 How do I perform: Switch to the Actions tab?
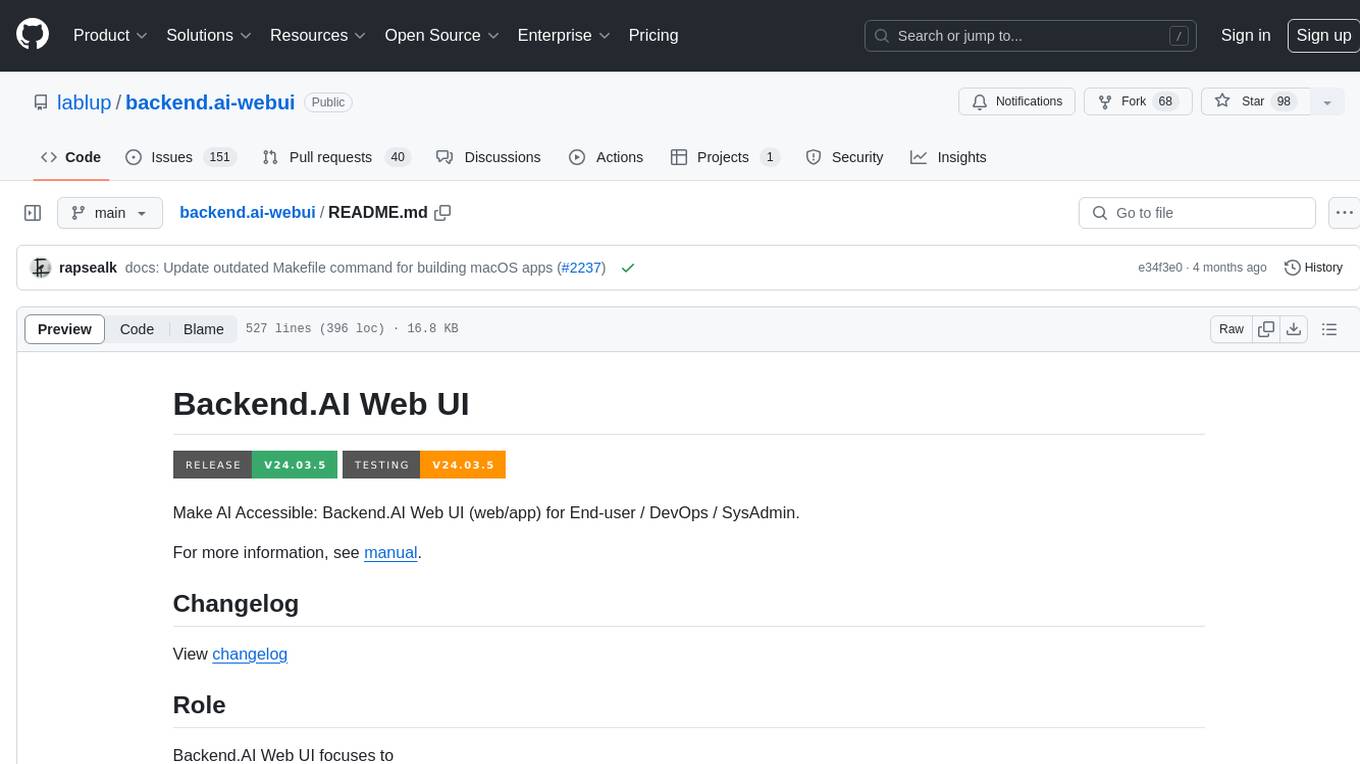(606, 157)
